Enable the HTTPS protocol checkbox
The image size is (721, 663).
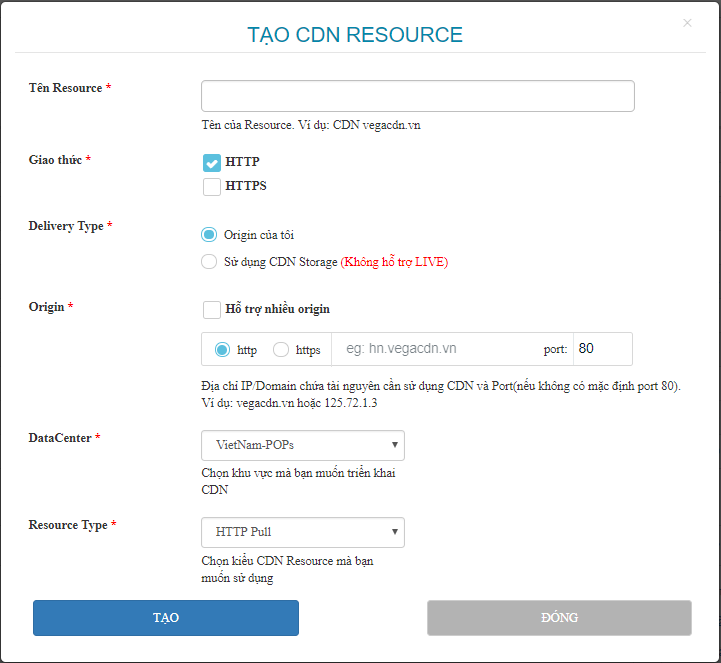point(212,186)
